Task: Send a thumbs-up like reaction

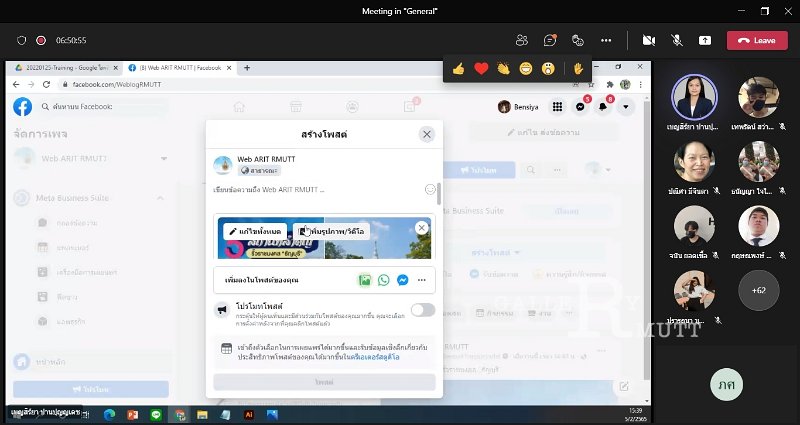Action: [459, 69]
